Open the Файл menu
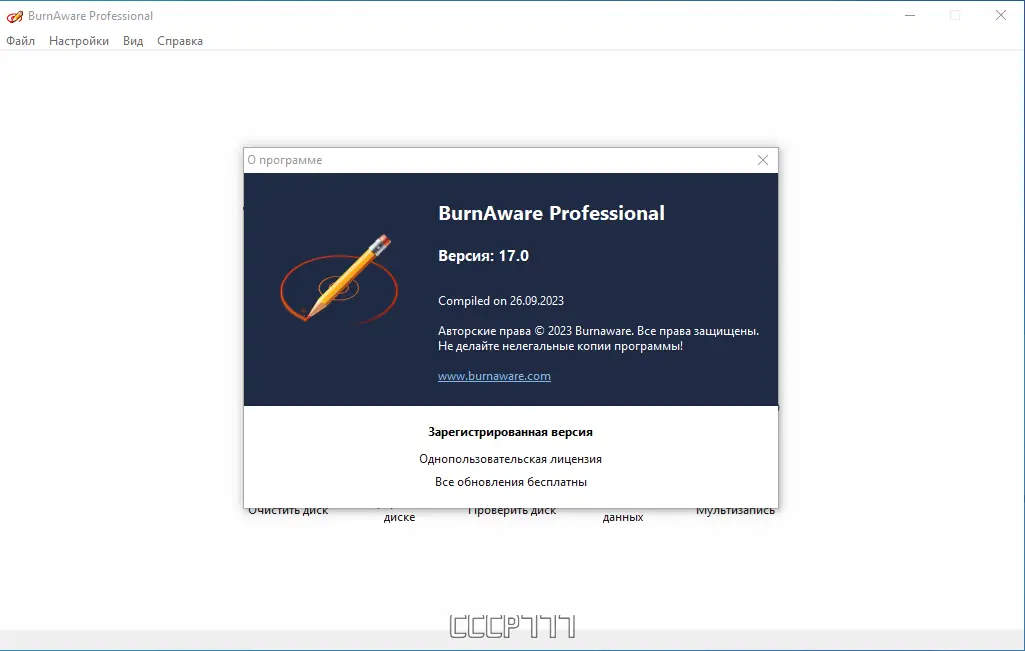 click(20, 41)
